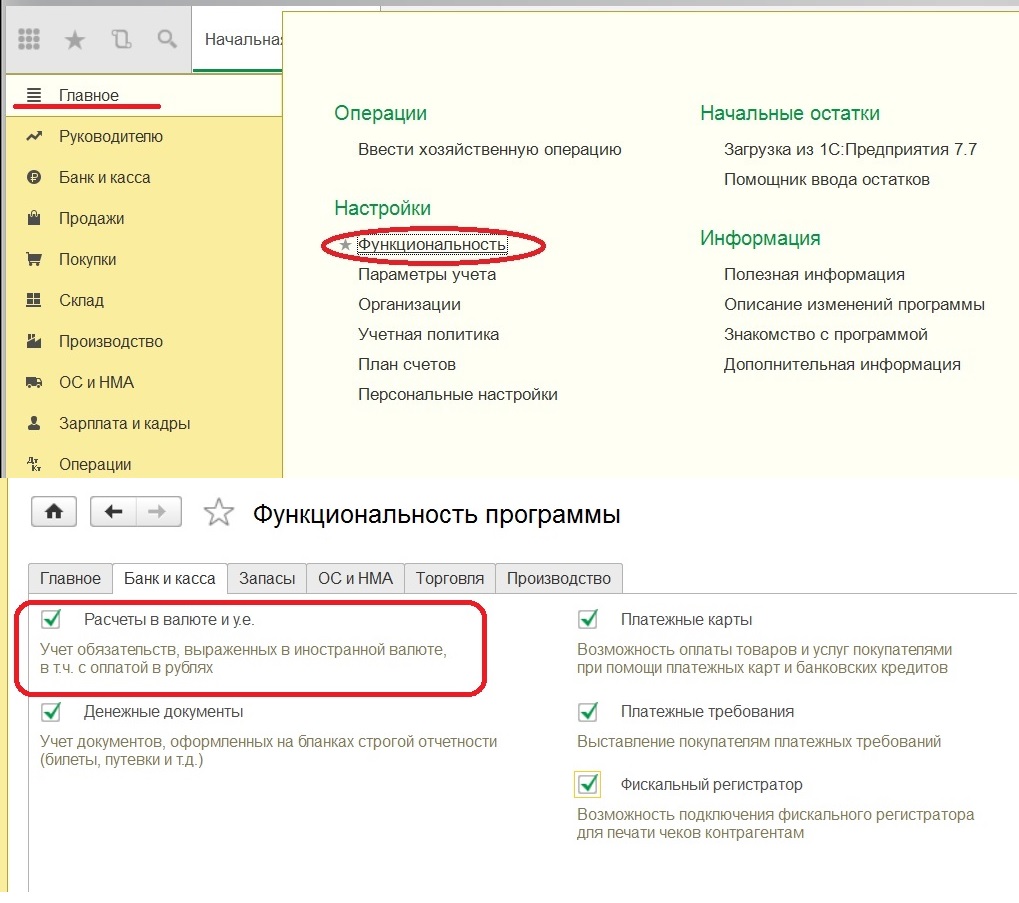Screen dimensions: 1019x903
Task: Click the Фискальный регистратор label text
Action: click(x=712, y=785)
